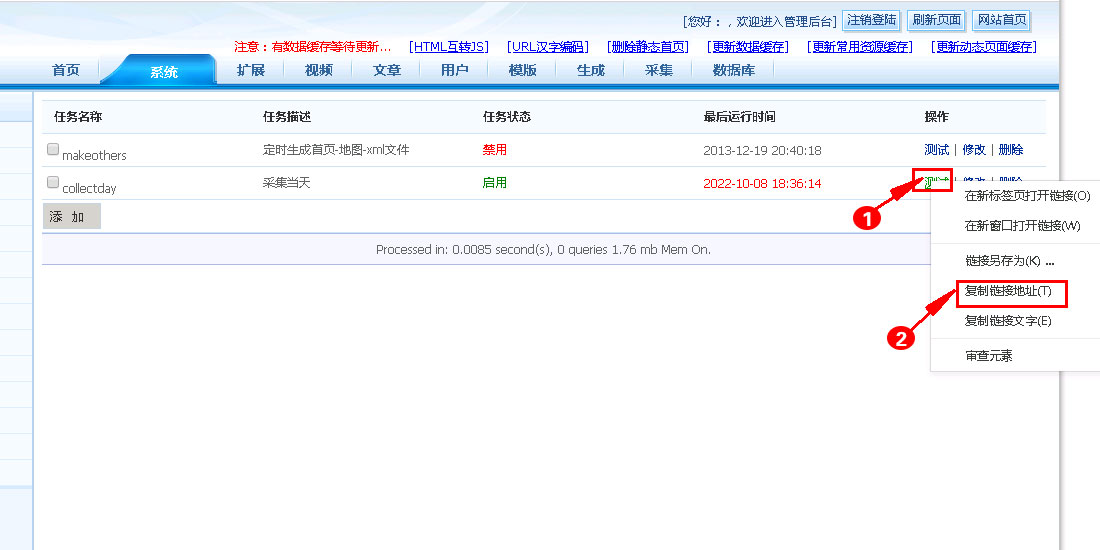Screen dimensions: 1100x550
Task: Open the HTML互转JS link
Action: [x=449, y=47]
